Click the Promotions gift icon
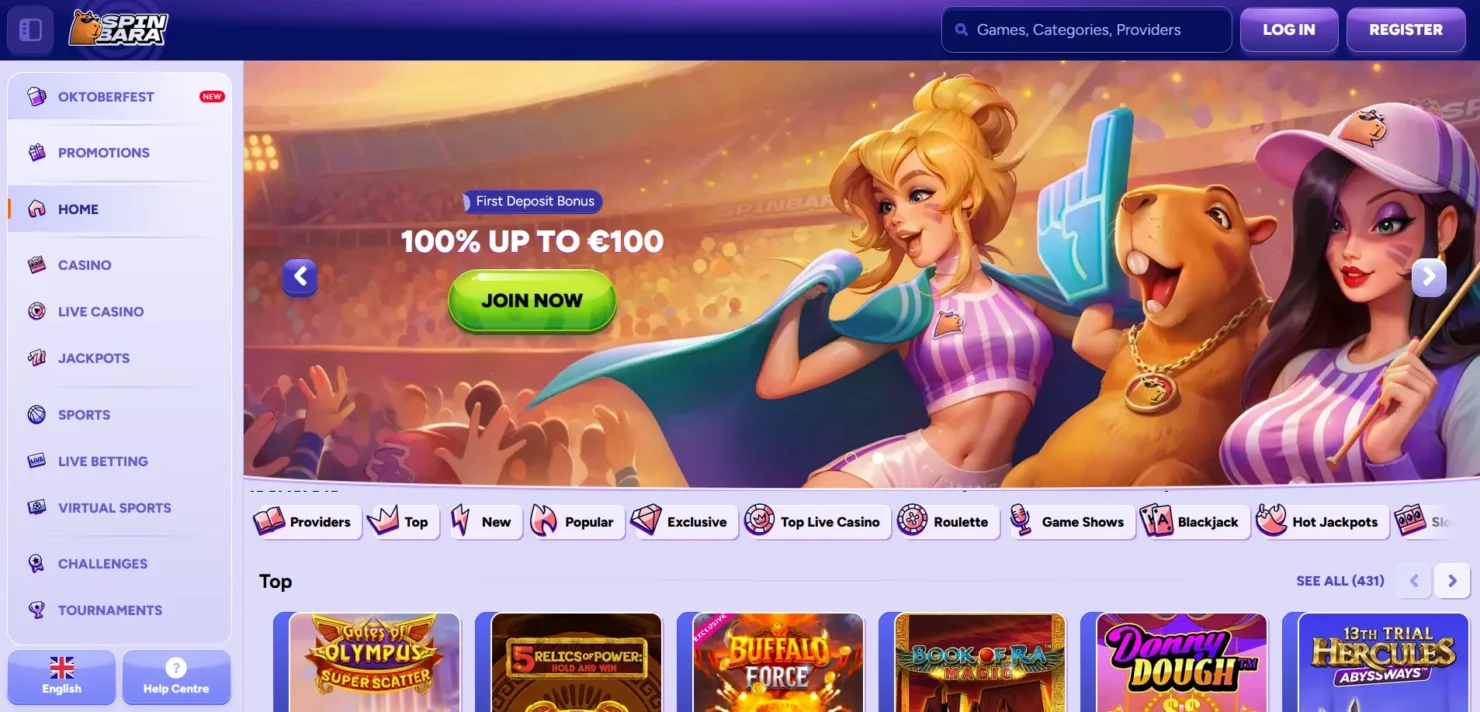 click(x=37, y=153)
